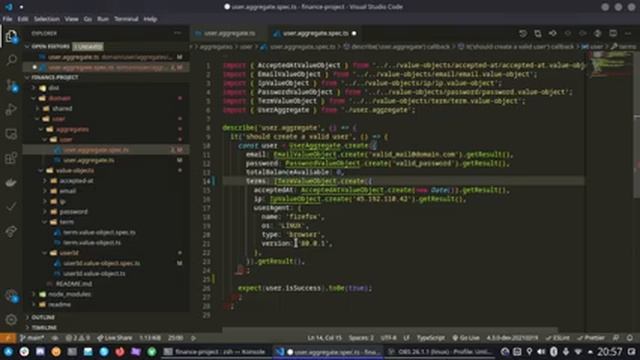Click the Go Live button in status bar
Screen dimensions: 640x360
pos(466,338)
